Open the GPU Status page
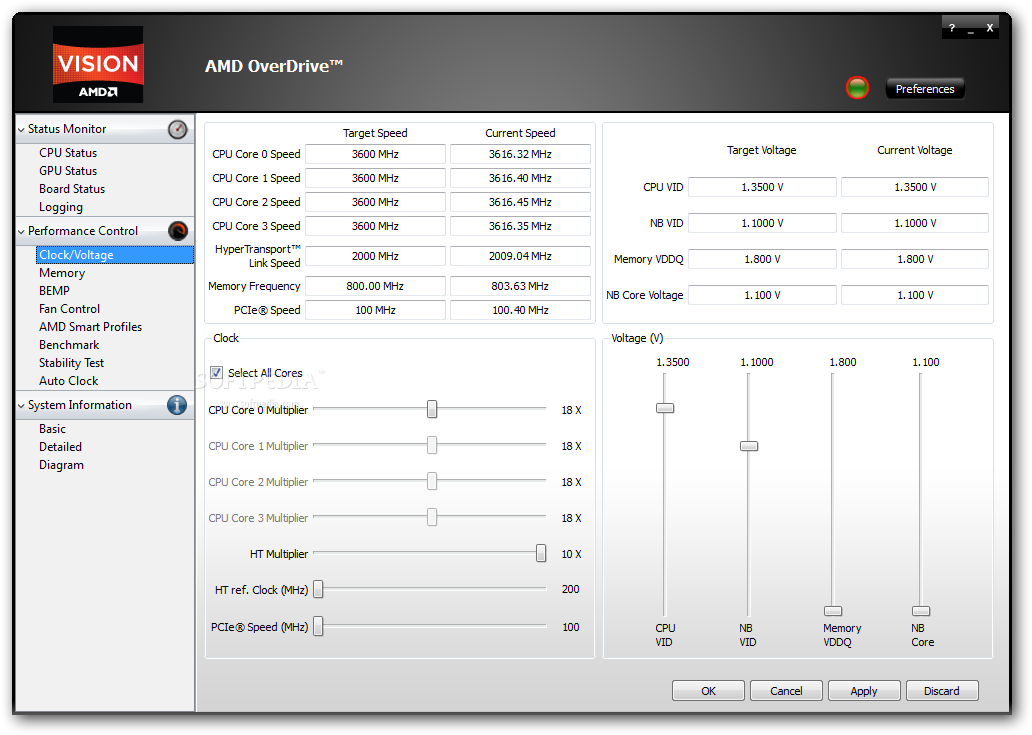This screenshot has height=735, width=1032. [x=68, y=170]
